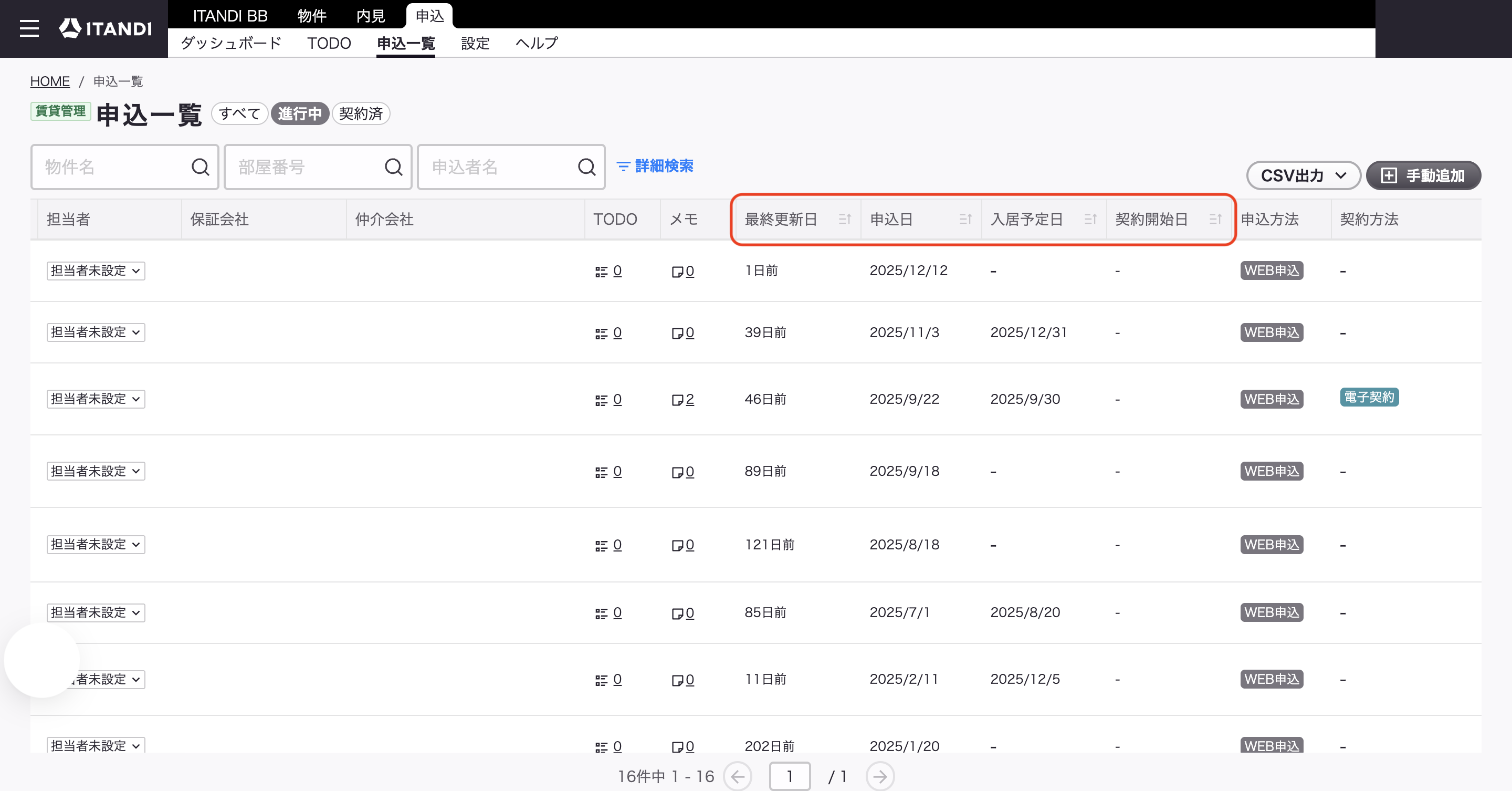Viewport: 1512px width, 791px height.
Task: Expand the CSV出力 dropdown
Action: [x=1303, y=175]
